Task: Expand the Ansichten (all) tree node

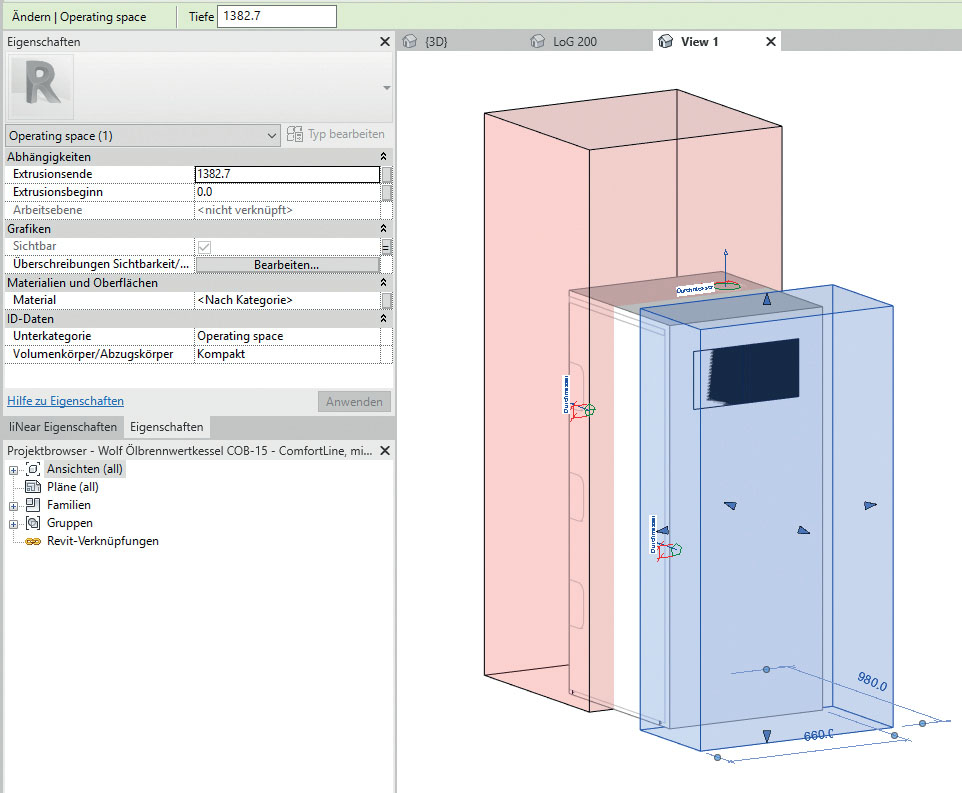Action: point(13,470)
